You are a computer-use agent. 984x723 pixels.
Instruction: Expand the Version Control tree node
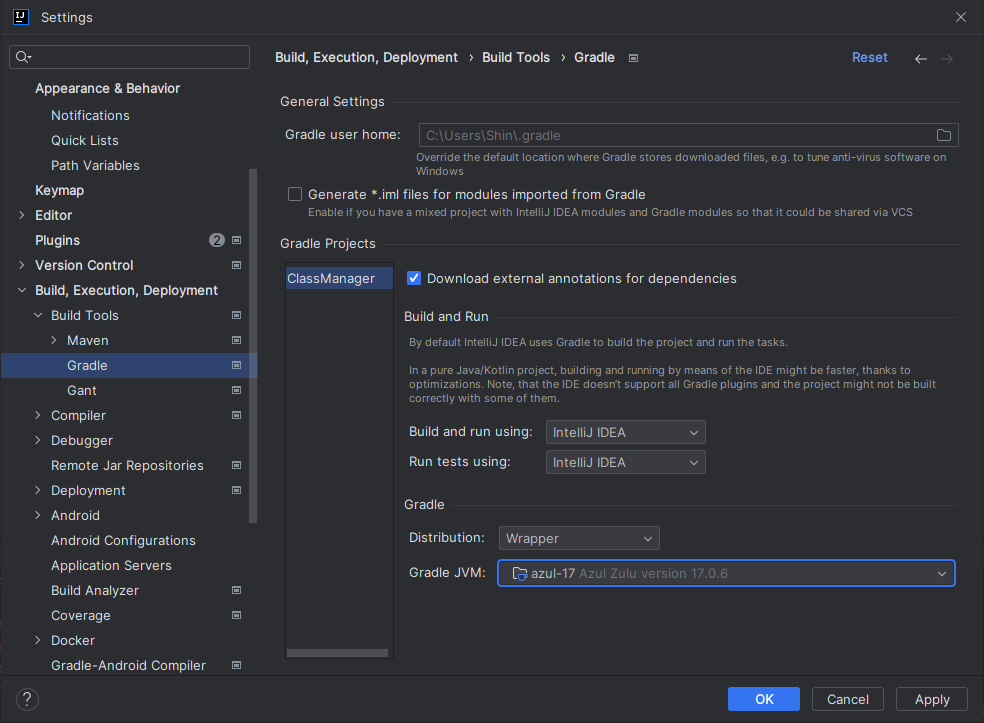click(x=22, y=265)
